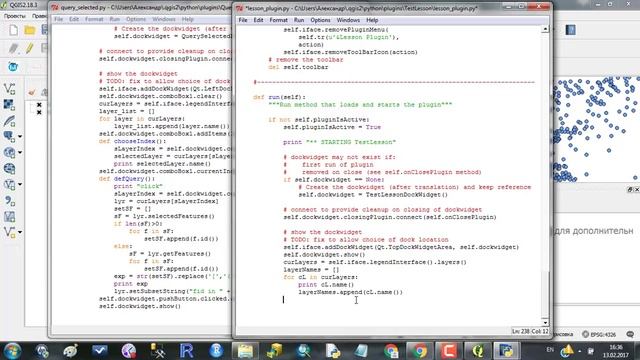The height and width of the screenshot is (360, 640).
Task: Toggle the second layer visibility checkbox
Action: [39, 112]
